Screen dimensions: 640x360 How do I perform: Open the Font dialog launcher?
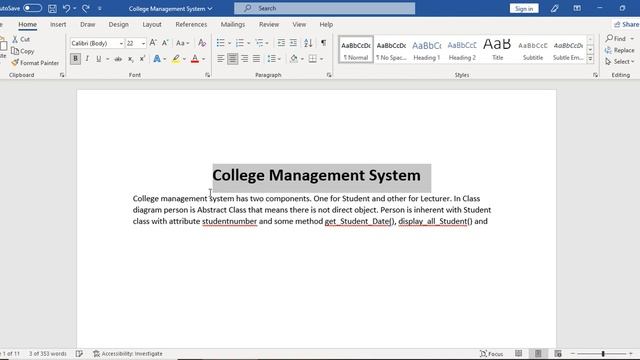point(207,75)
